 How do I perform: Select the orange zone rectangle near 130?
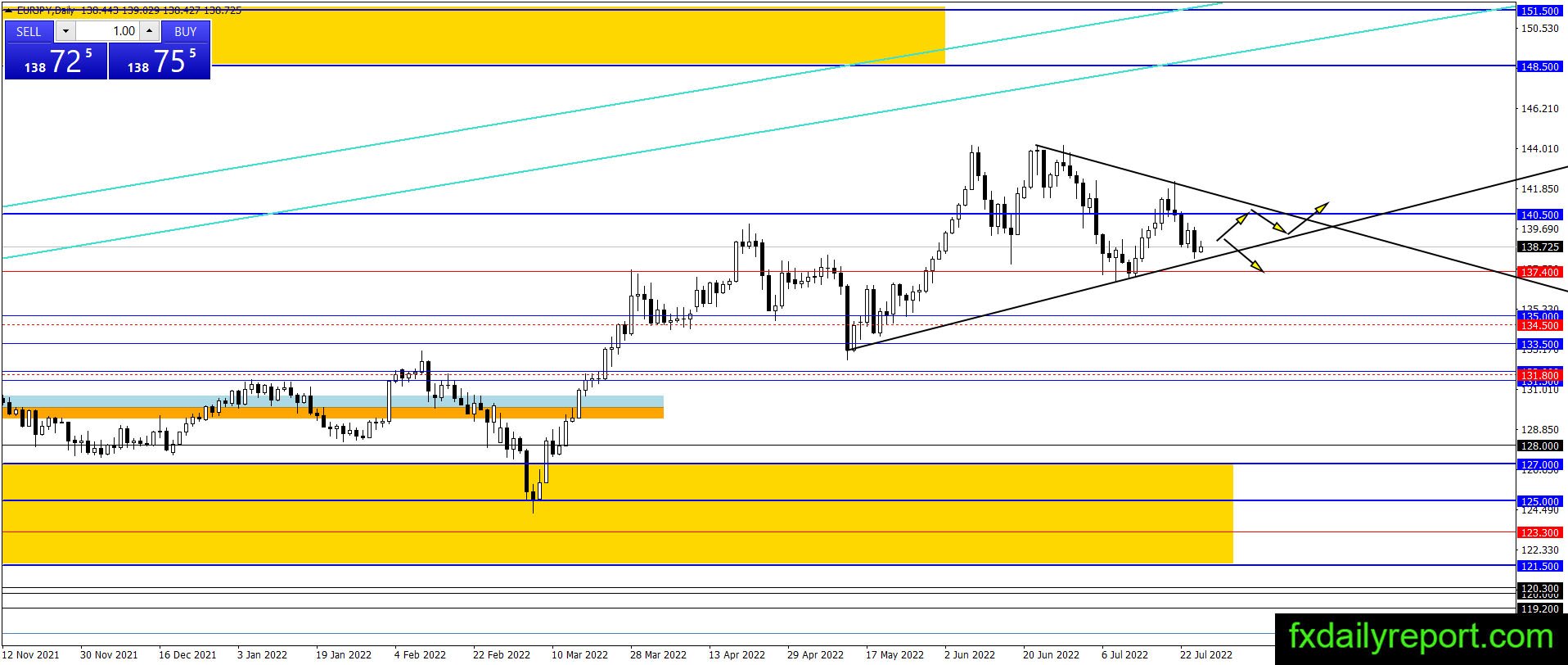point(332,413)
